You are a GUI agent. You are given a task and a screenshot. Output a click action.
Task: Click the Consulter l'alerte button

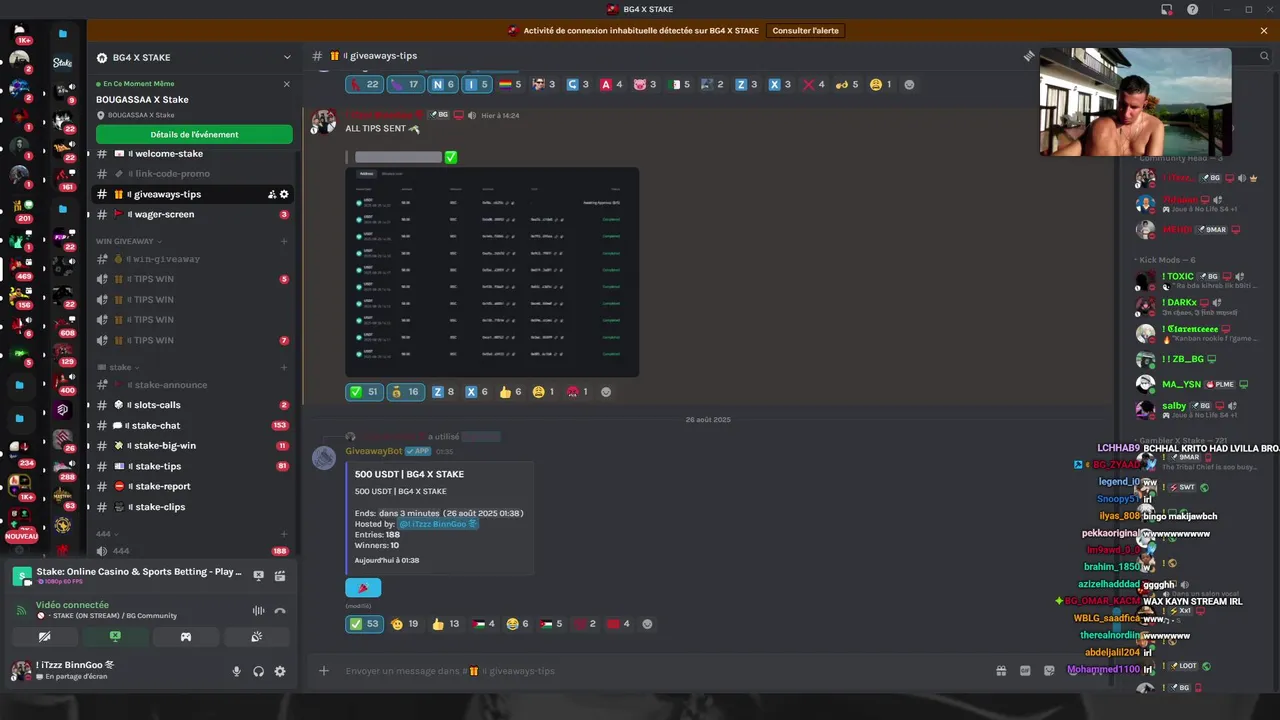[806, 31]
